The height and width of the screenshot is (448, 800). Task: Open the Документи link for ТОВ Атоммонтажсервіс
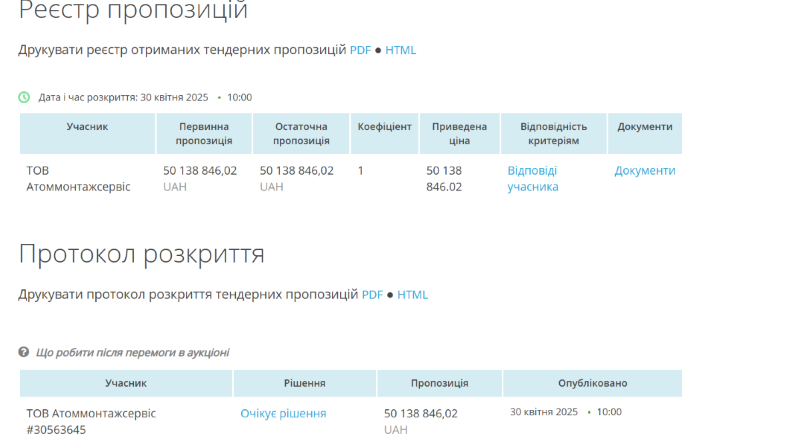coord(645,170)
